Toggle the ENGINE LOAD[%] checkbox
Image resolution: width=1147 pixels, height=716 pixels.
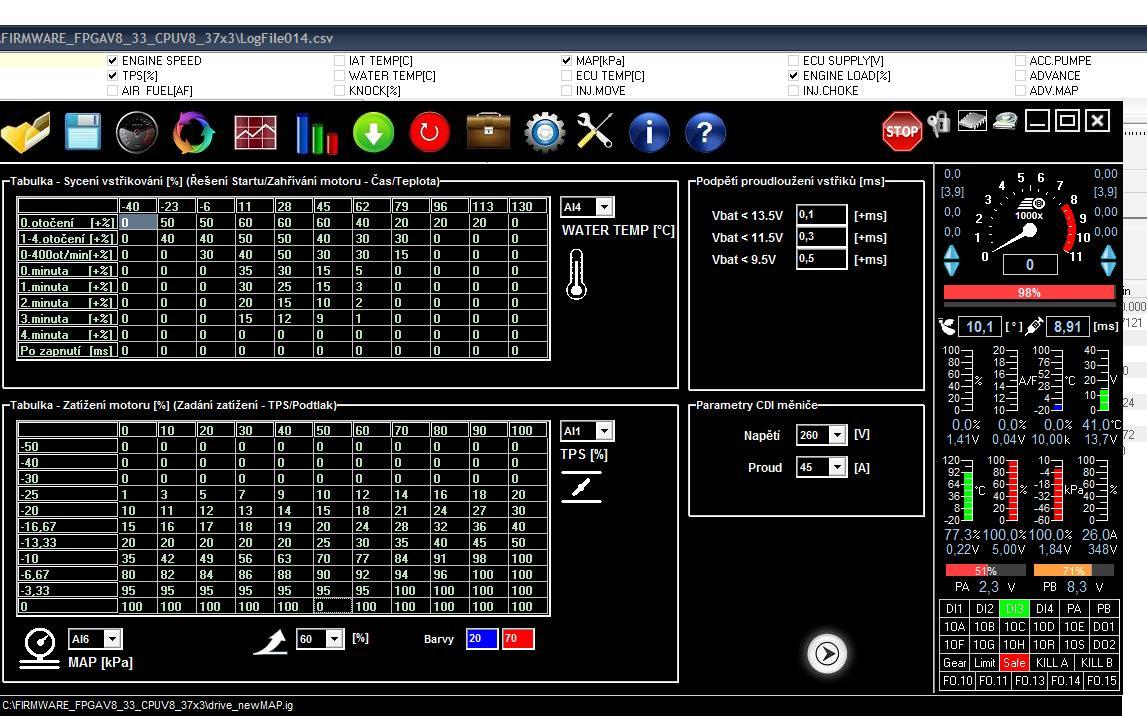794,76
